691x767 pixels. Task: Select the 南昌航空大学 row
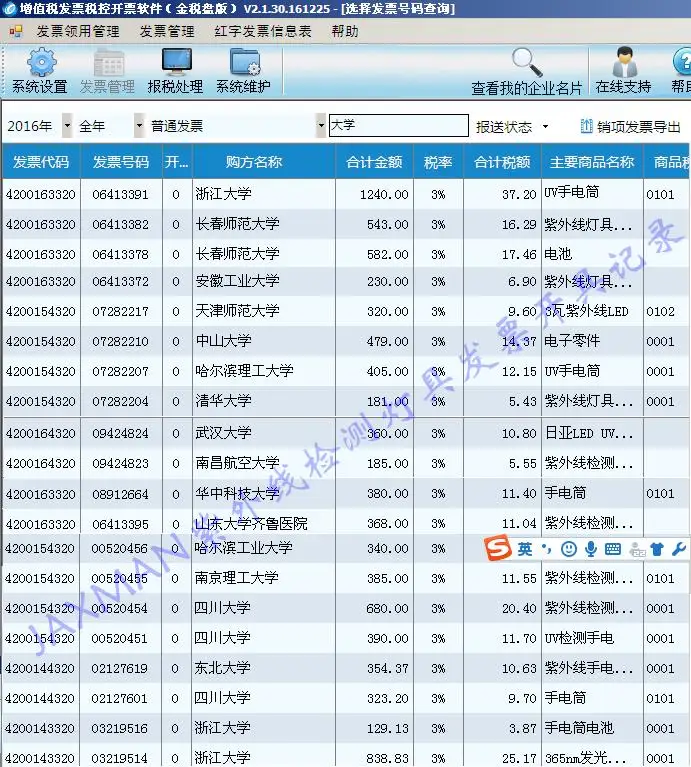pyautogui.click(x=345, y=463)
